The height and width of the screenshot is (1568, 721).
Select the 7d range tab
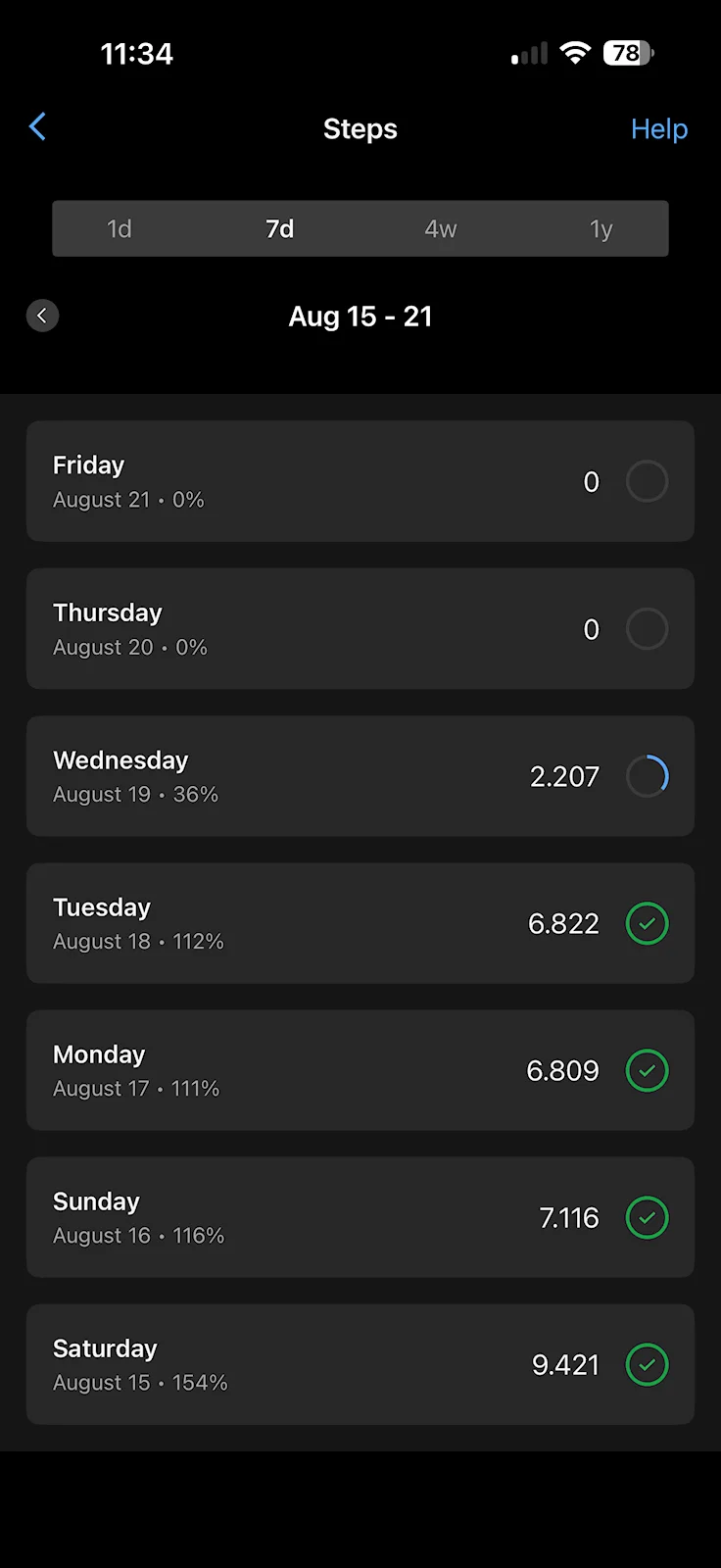point(280,228)
